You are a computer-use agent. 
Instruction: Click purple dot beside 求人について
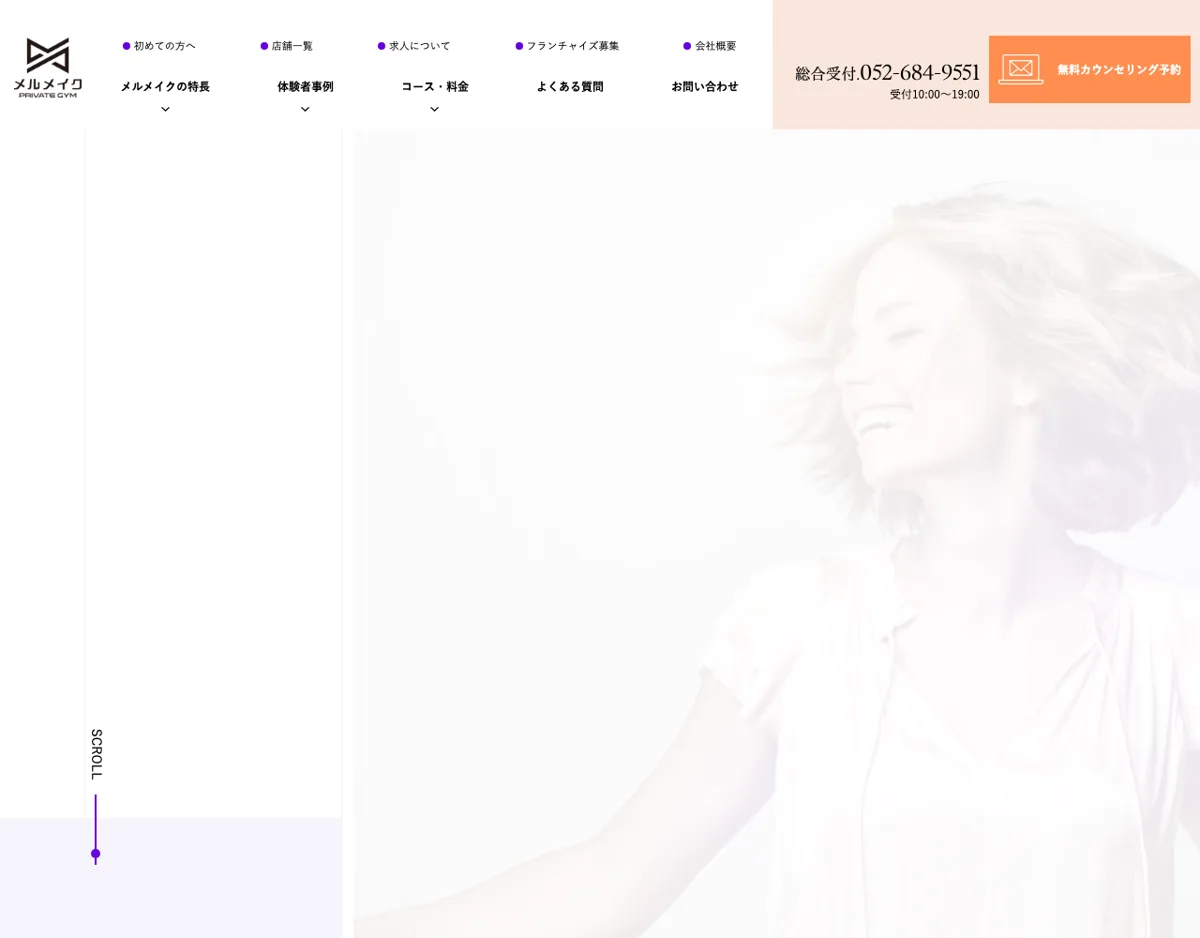click(x=381, y=46)
